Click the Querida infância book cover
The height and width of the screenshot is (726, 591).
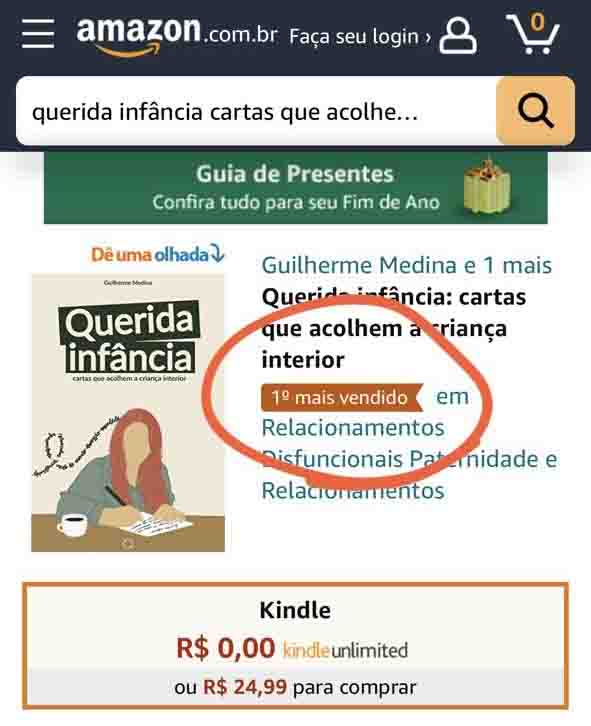pos(128,413)
